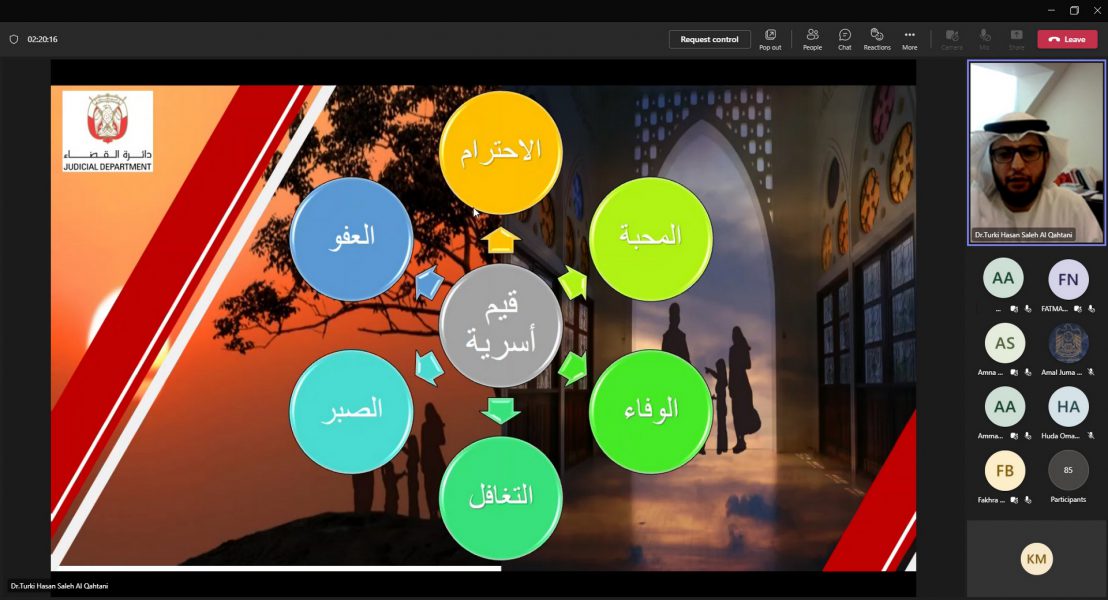Click the muted mic icon on Amal Juma's tile
Viewport: 1108px width, 600px height.
[x=1090, y=371]
